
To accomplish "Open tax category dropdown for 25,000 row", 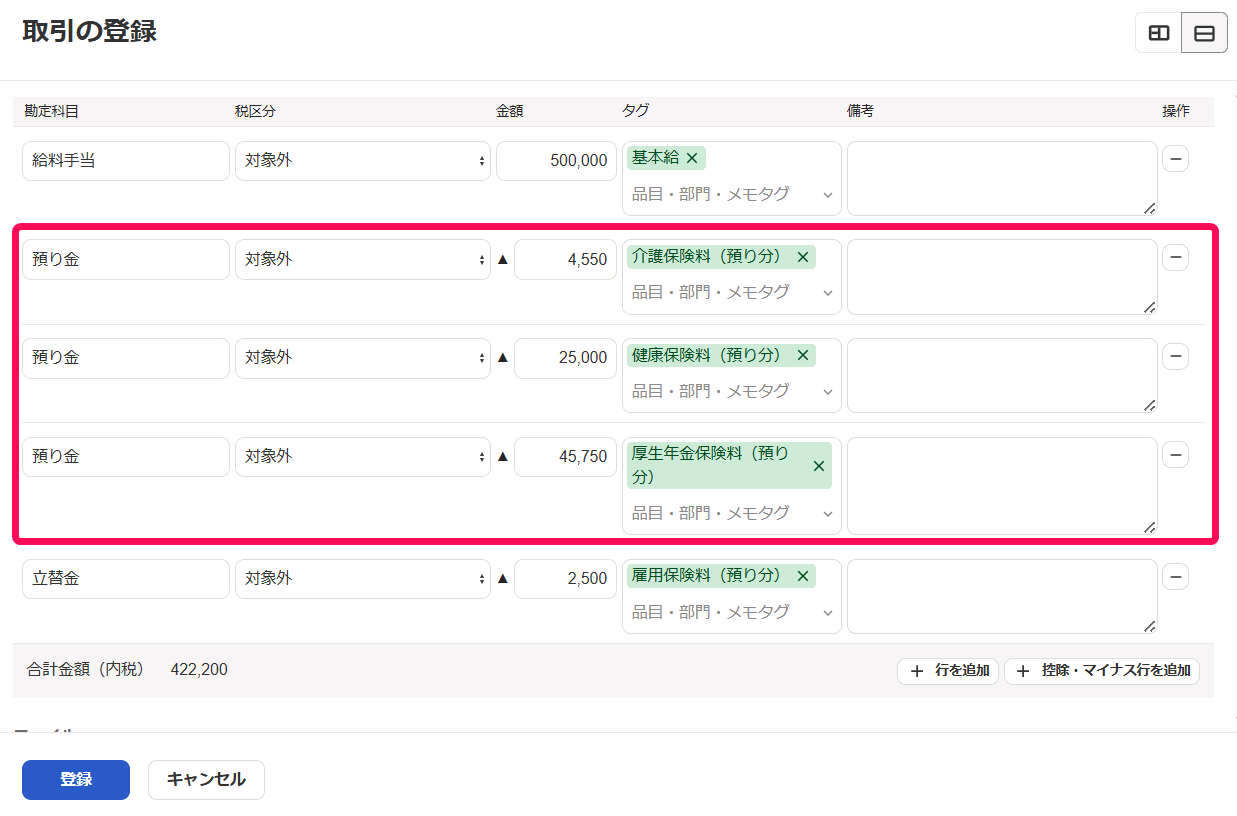I will [363, 358].
